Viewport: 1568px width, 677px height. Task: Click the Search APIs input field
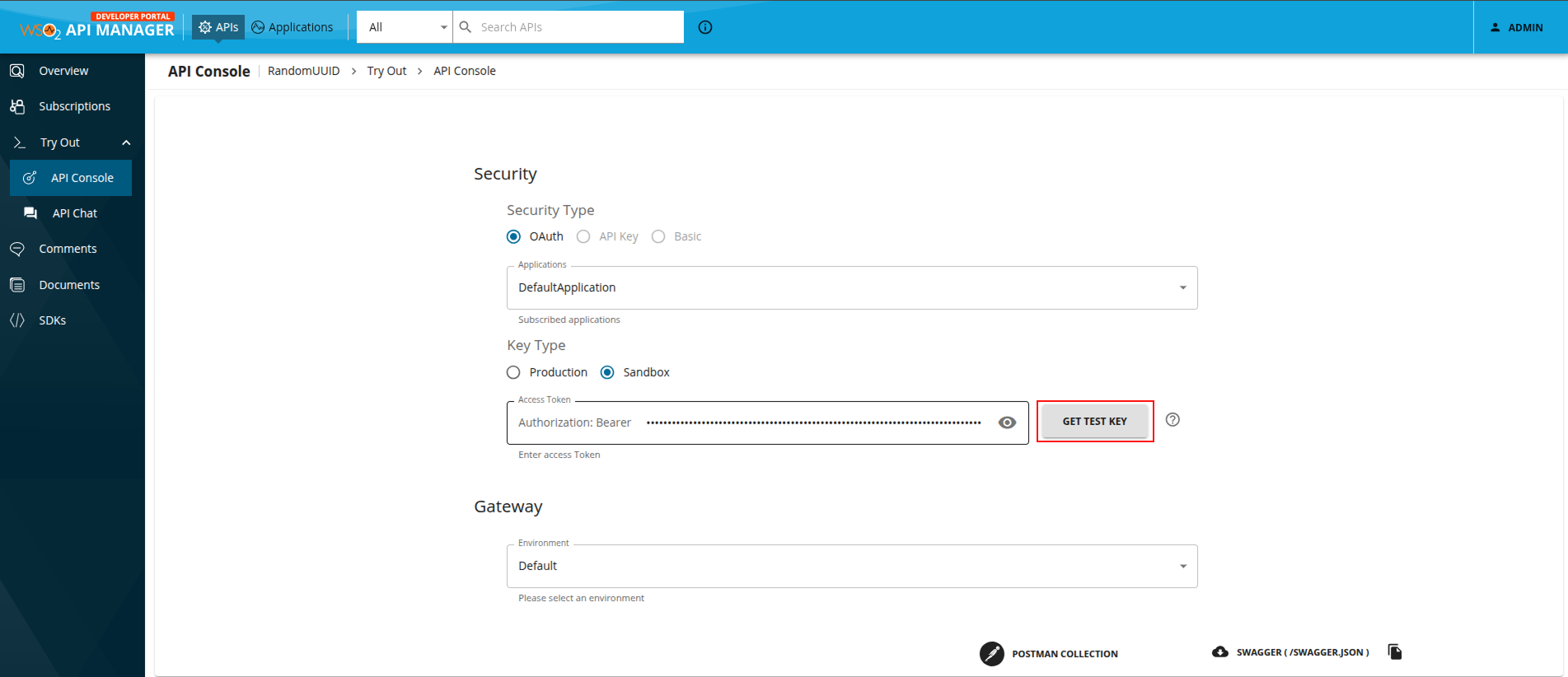[577, 27]
